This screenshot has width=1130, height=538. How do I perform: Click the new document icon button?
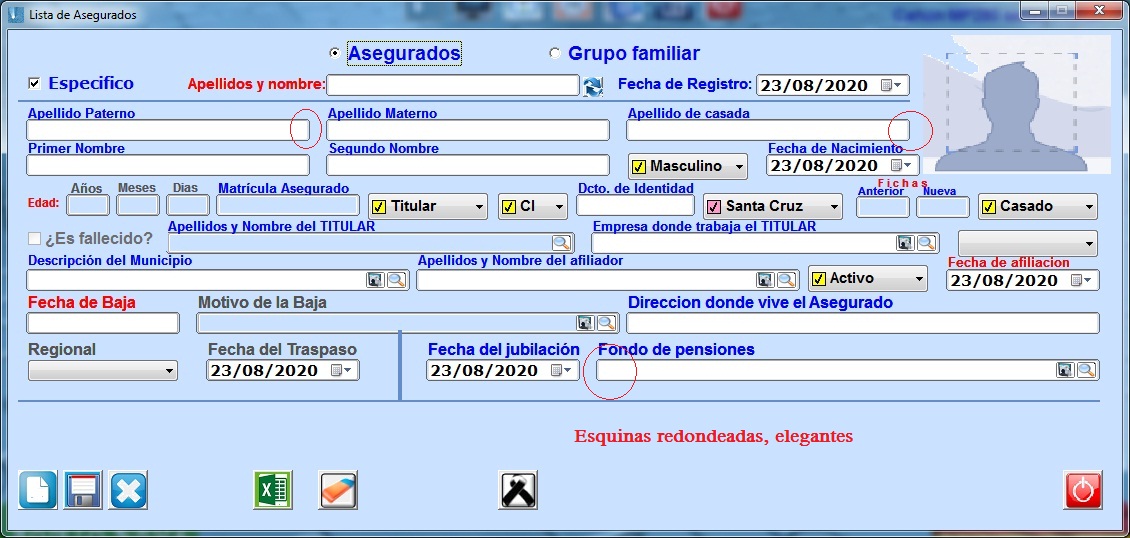point(37,490)
